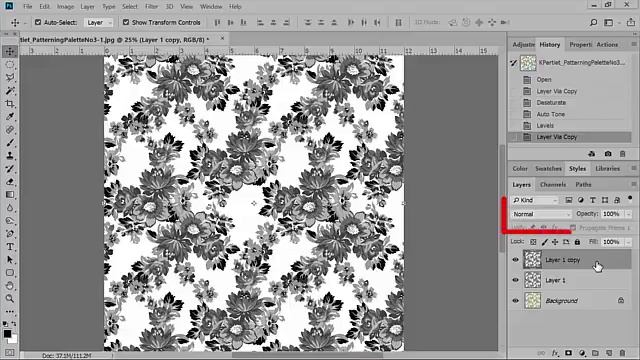Open the Window menu

coord(211,7)
